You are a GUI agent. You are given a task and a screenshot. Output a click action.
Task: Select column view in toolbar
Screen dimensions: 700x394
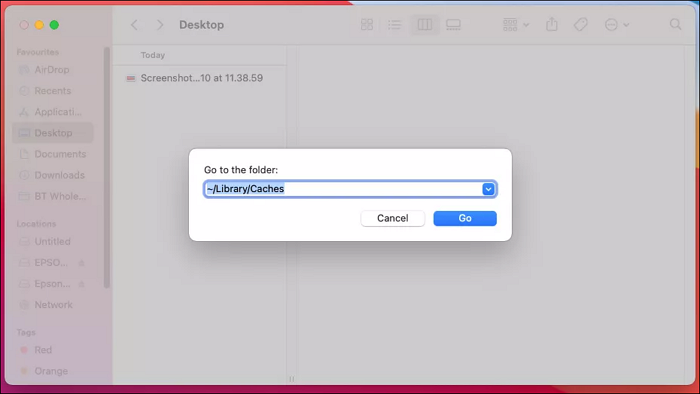(x=424, y=25)
